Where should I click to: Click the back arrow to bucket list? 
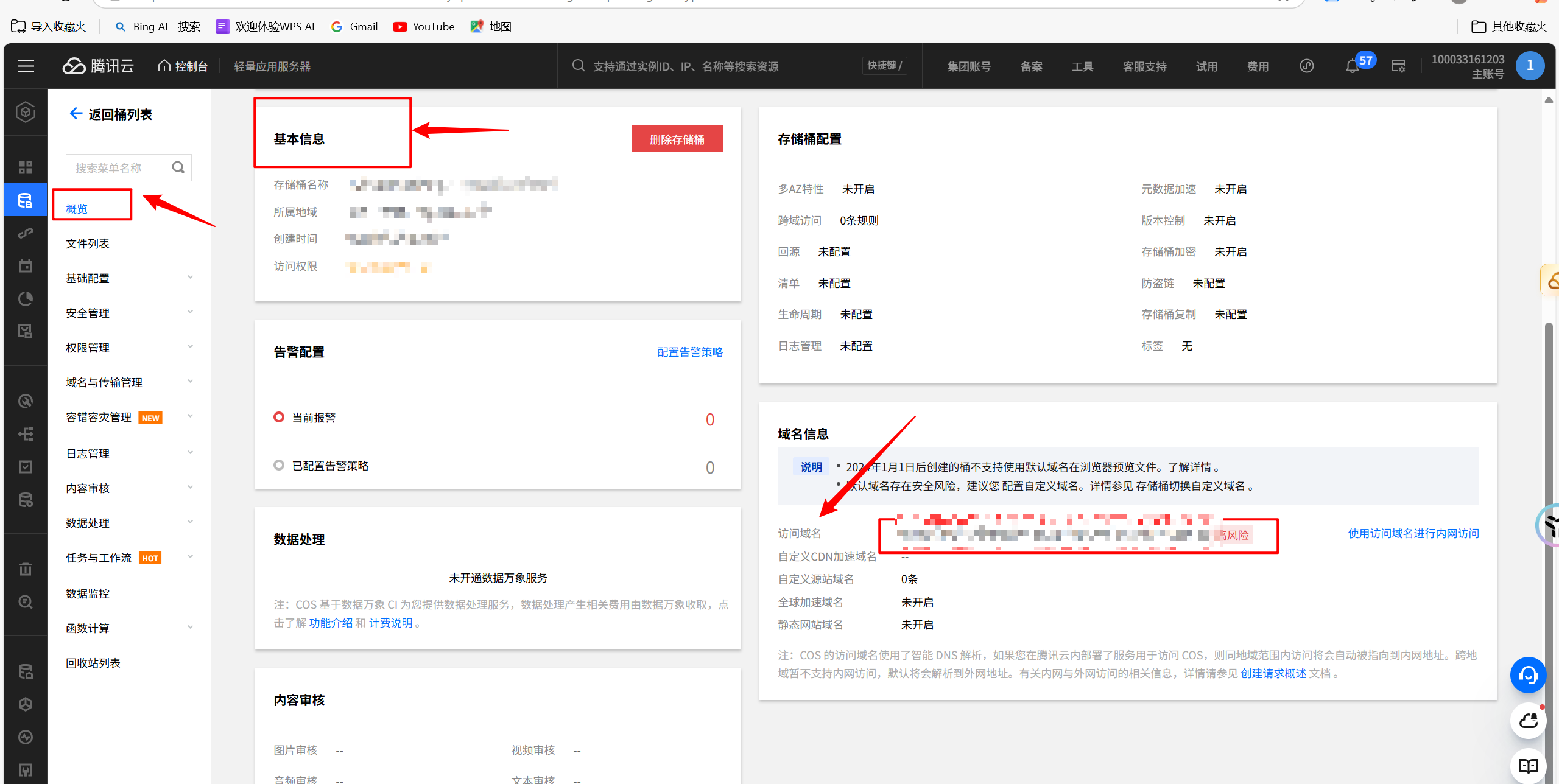pyautogui.click(x=76, y=114)
